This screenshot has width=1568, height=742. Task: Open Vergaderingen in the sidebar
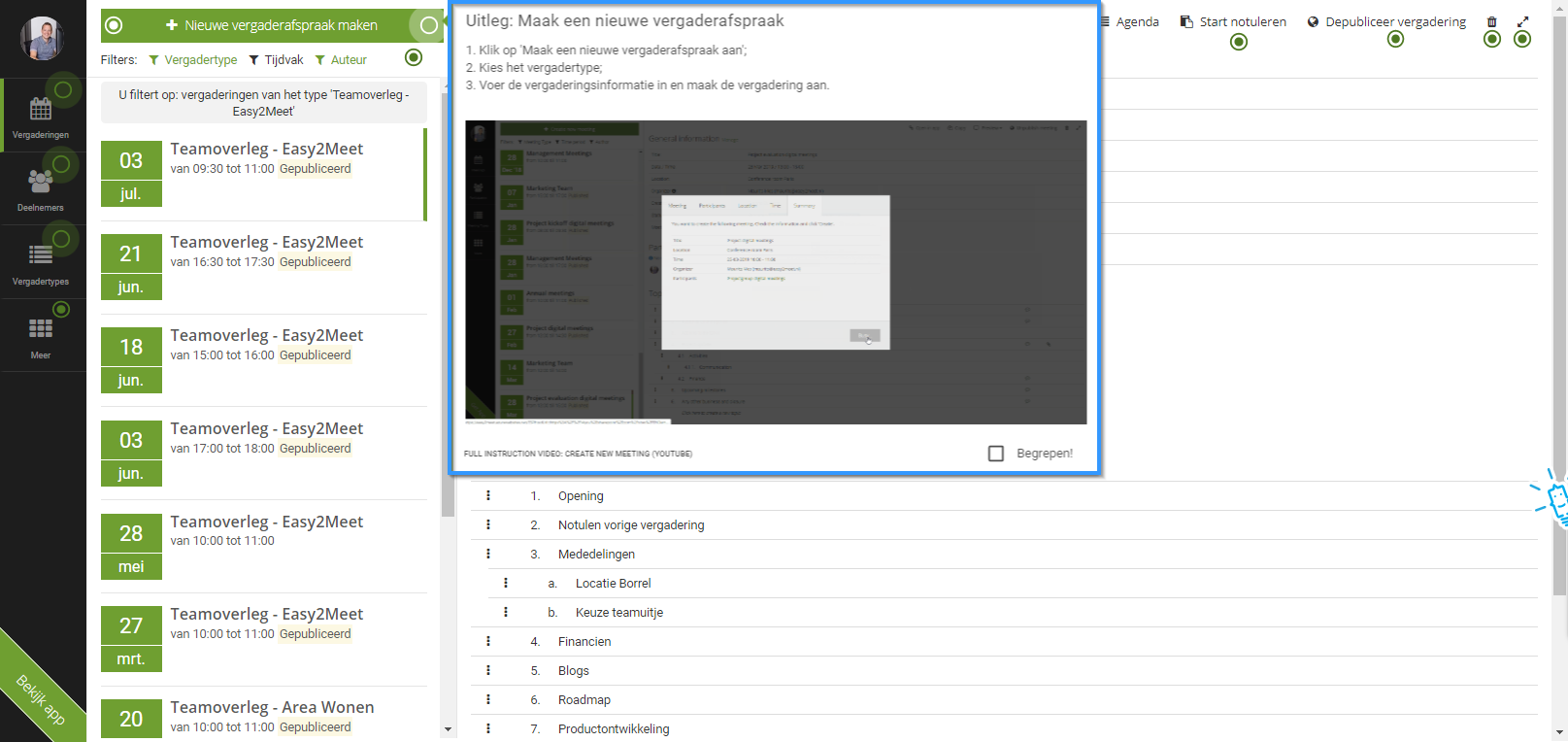[41, 116]
